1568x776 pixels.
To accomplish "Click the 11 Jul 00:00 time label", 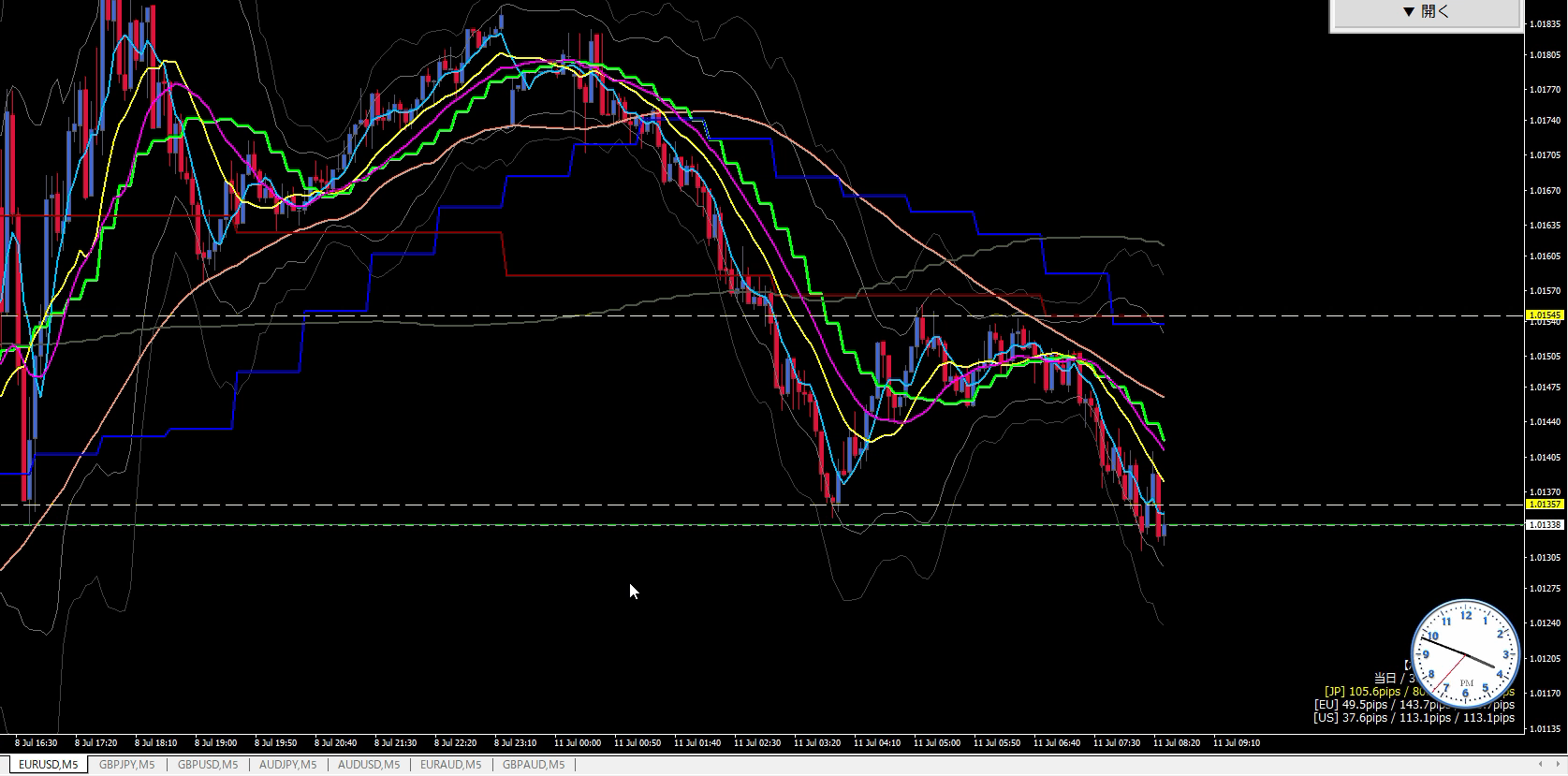I will (578, 743).
